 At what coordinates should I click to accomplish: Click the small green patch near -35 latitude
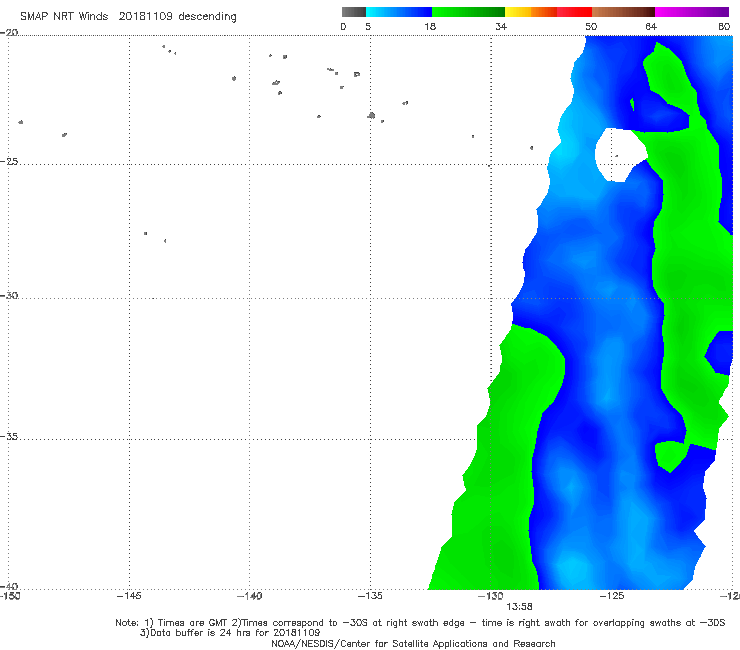(x=671, y=456)
